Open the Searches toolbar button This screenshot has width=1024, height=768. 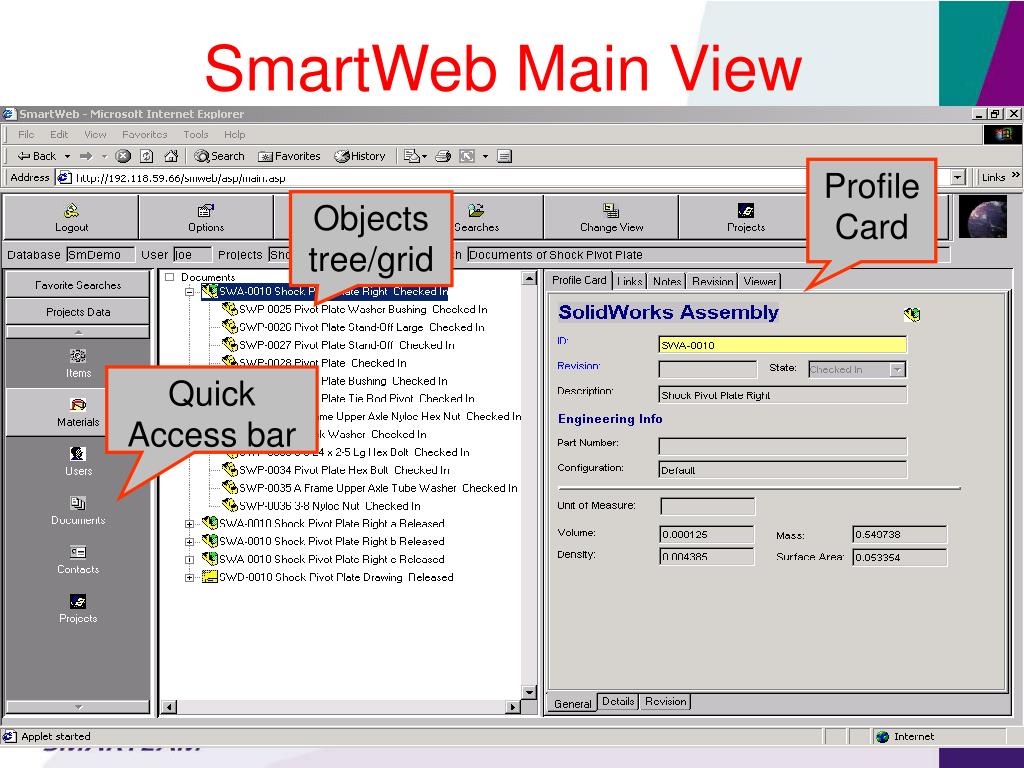click(x=477, y=217)
